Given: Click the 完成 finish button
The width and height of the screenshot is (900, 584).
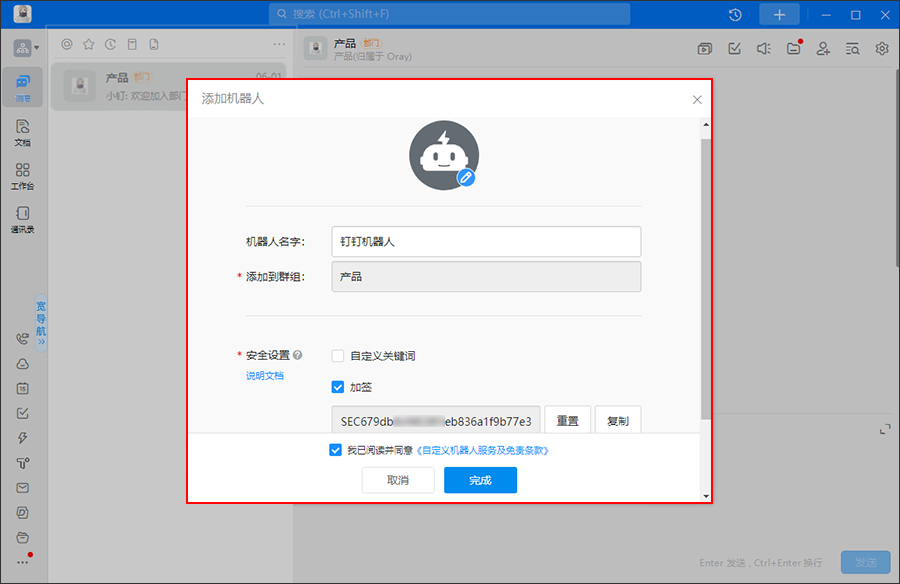Looking at the screenshot, I should [x=480, y=480].
